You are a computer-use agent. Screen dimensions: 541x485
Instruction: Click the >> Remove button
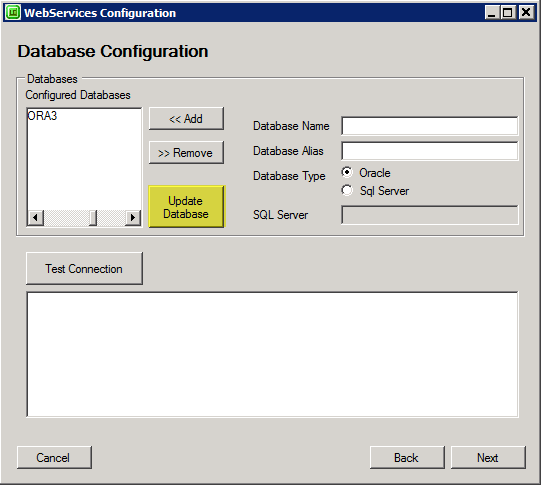click(186, 152)
